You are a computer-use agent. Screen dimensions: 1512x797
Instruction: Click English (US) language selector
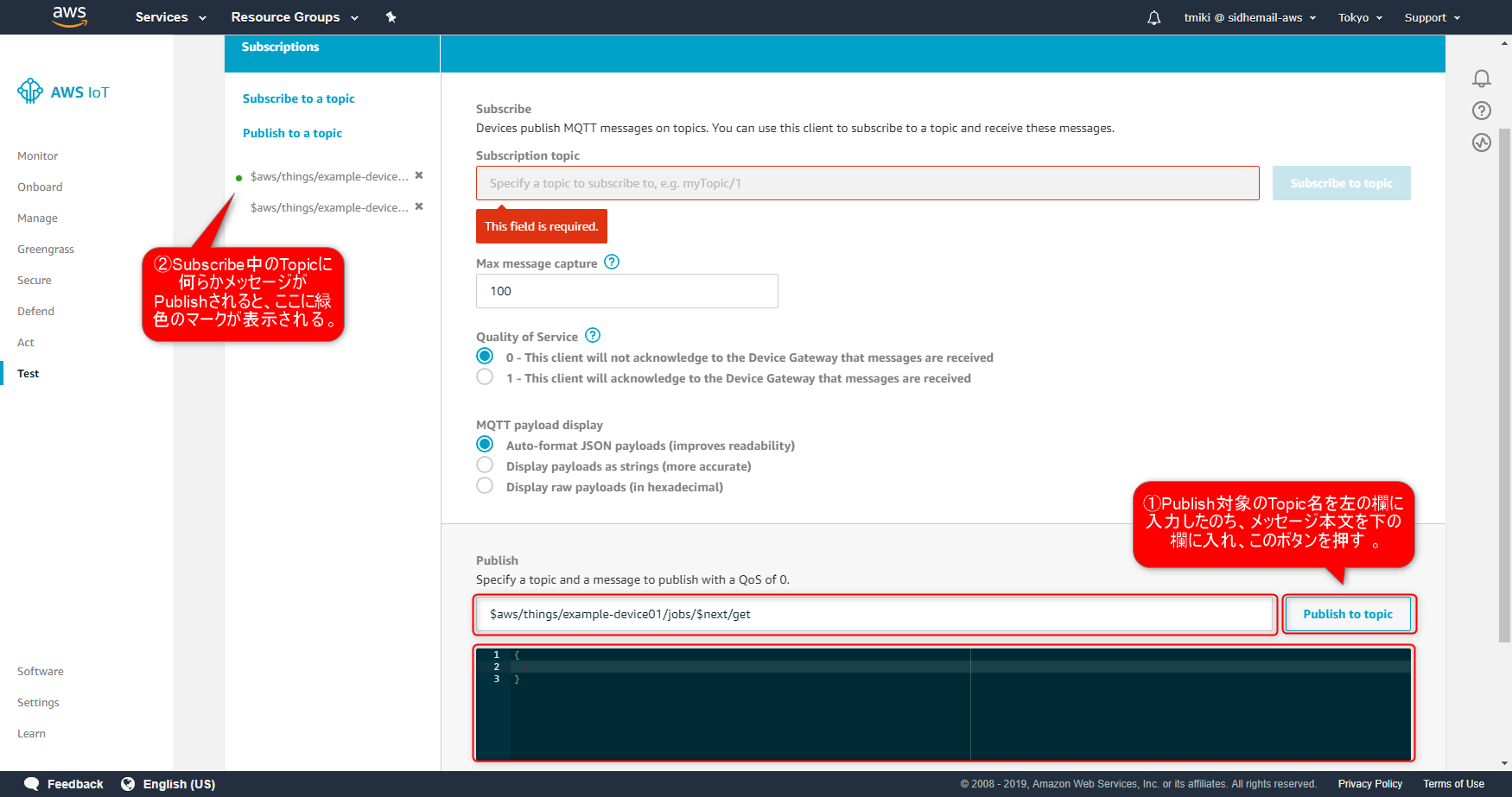pyautogui.click(x=179, y=784)
